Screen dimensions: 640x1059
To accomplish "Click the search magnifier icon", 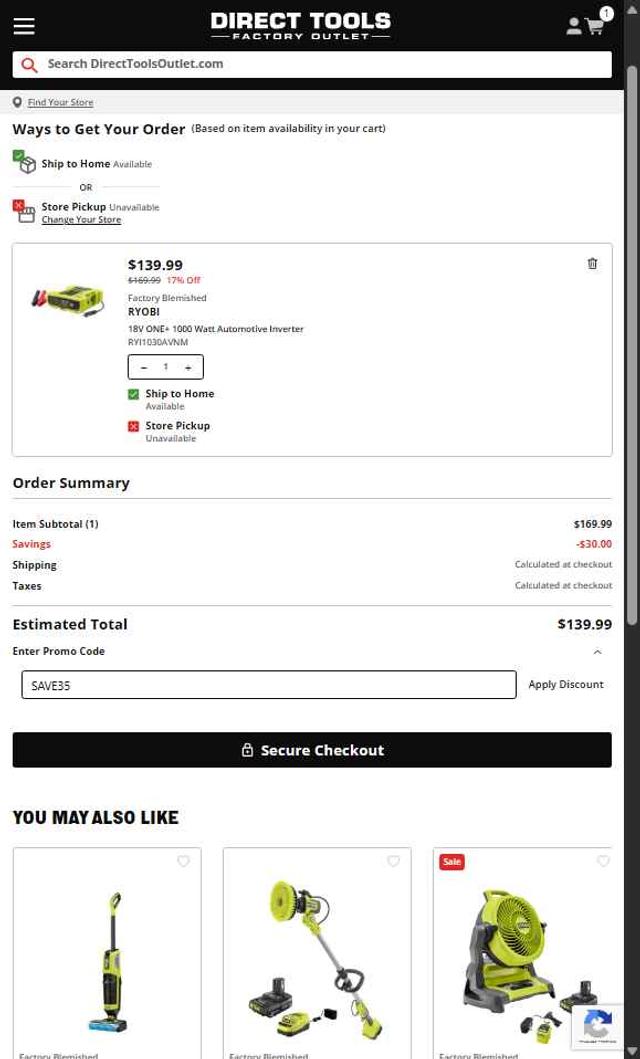I will click(29, 65).
